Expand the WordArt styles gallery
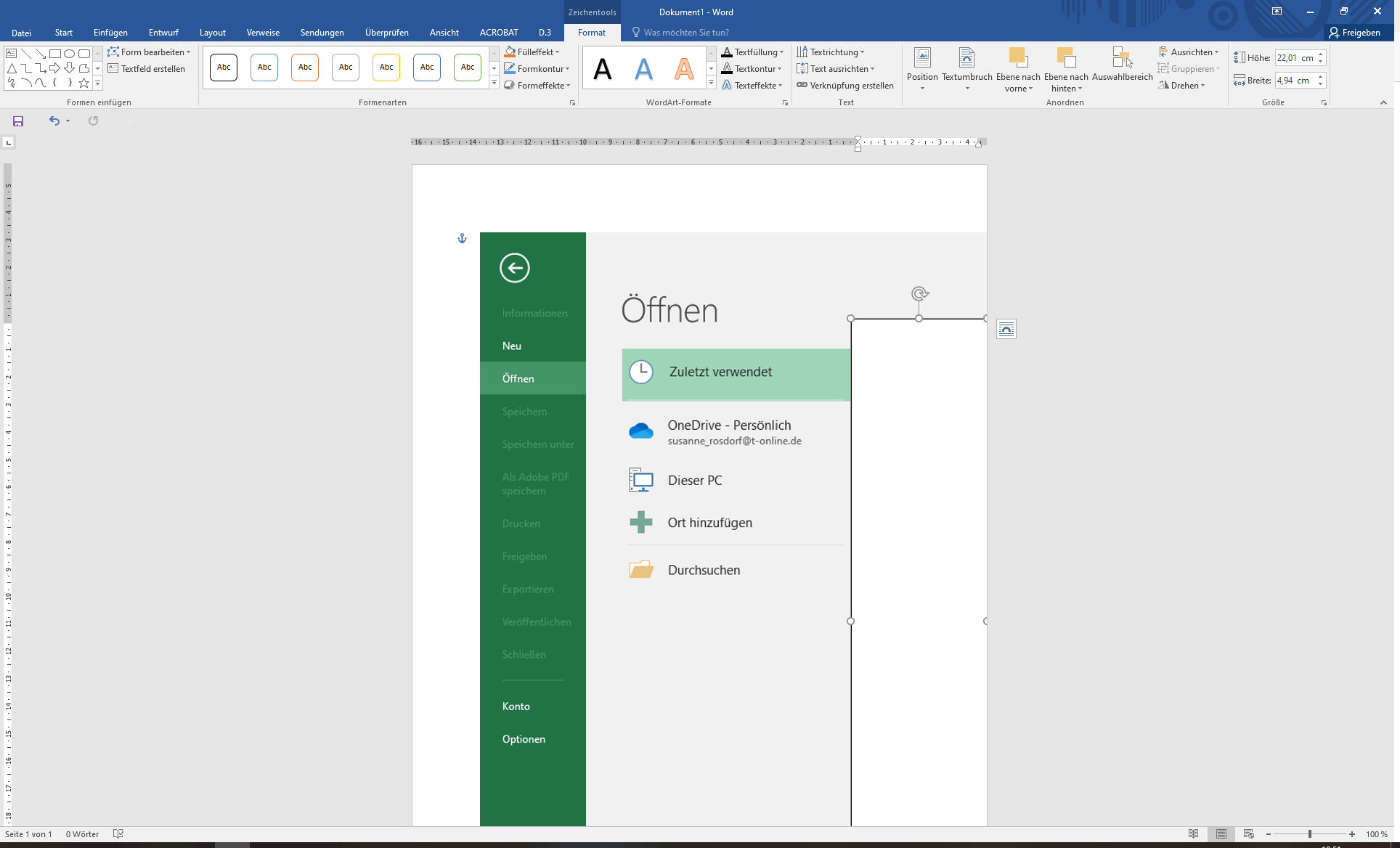 712,83
